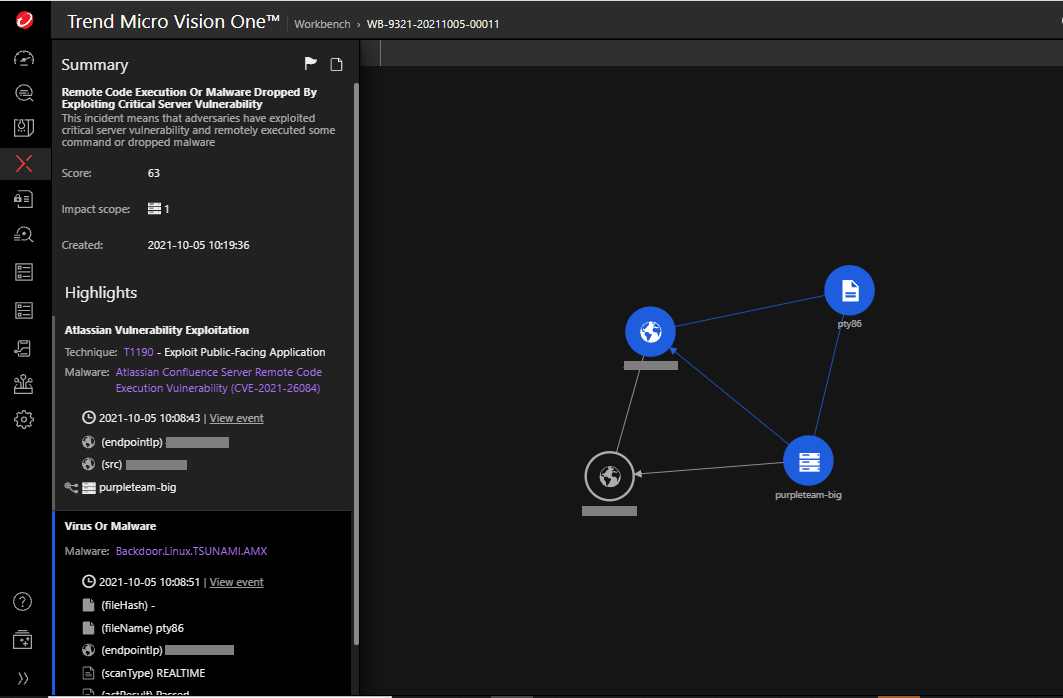Click the blue globe node in graph

click(x=650, y=331)
